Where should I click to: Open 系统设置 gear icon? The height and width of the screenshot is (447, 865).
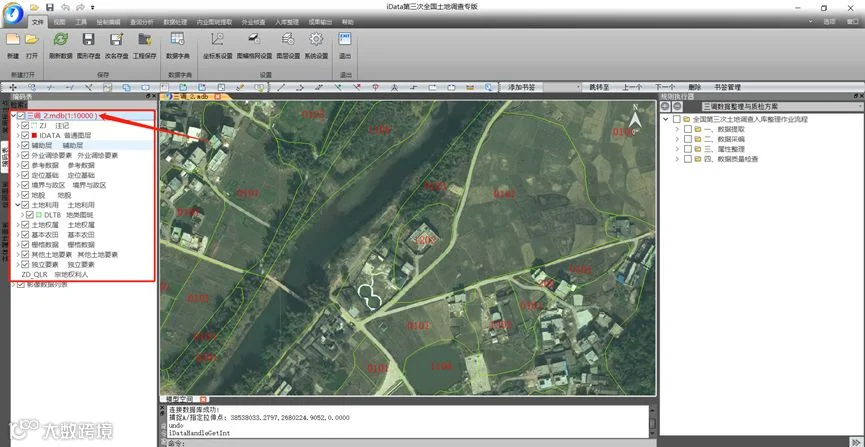[x=316, y=40]
